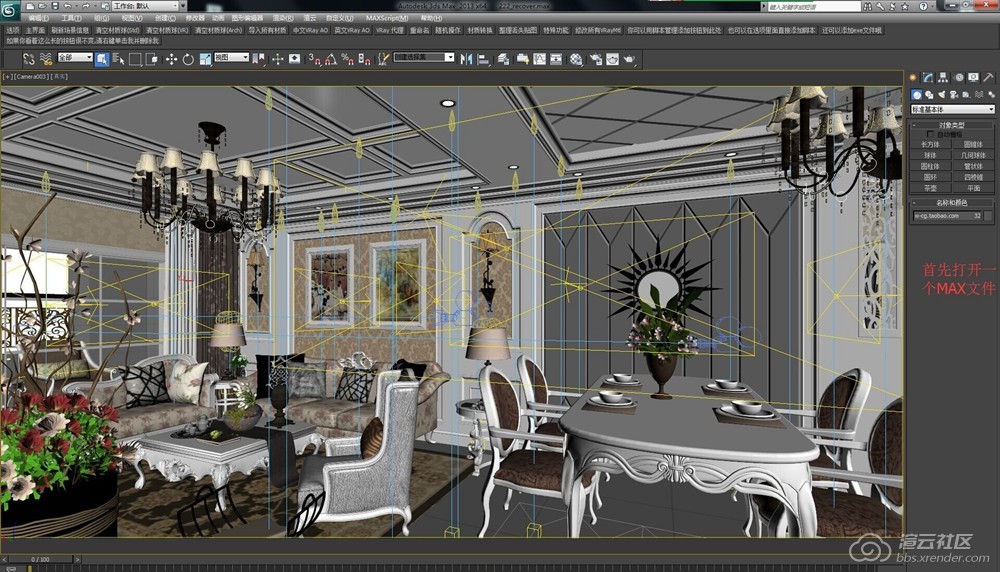Activate the Select and Move tool
The height and width of the screenshot is (572, 1000).
click(171, 59)
